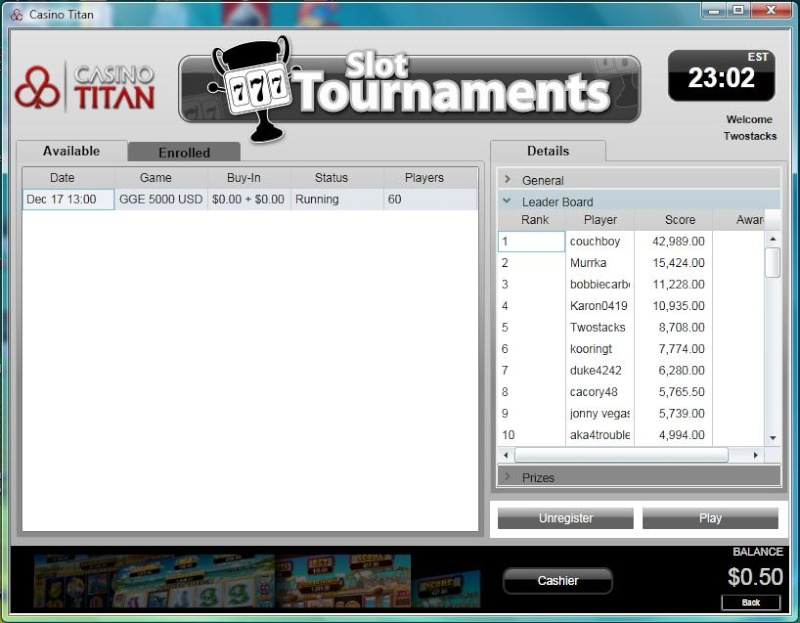Minimize the Casino Titan window

click(x=714, y=11)
